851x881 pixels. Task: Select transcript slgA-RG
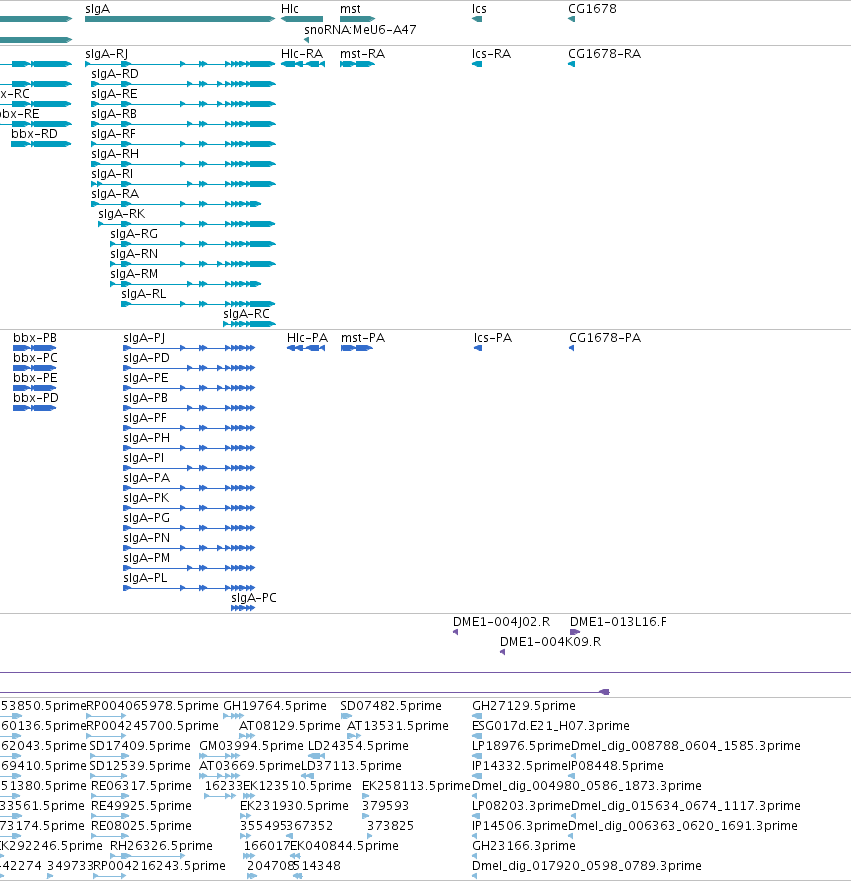point(193,244)
